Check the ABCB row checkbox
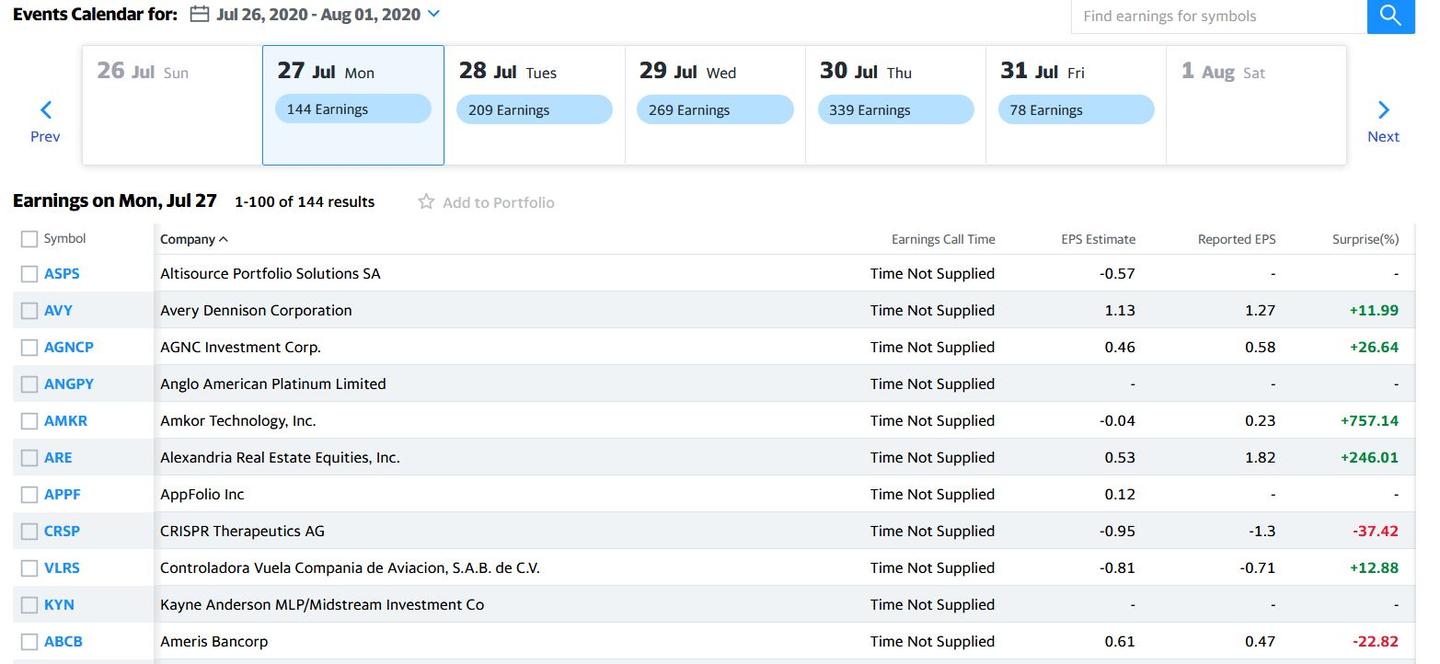The width and height of the screenshot is (1440, 664). tap(29, 642)
